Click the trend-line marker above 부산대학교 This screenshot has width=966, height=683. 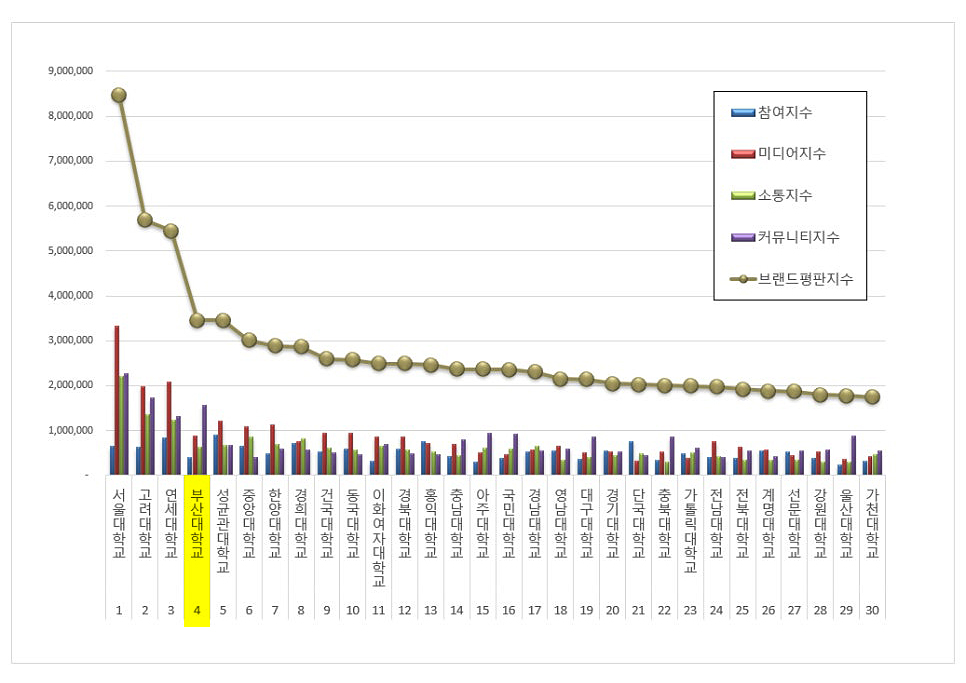pos(196,321)
